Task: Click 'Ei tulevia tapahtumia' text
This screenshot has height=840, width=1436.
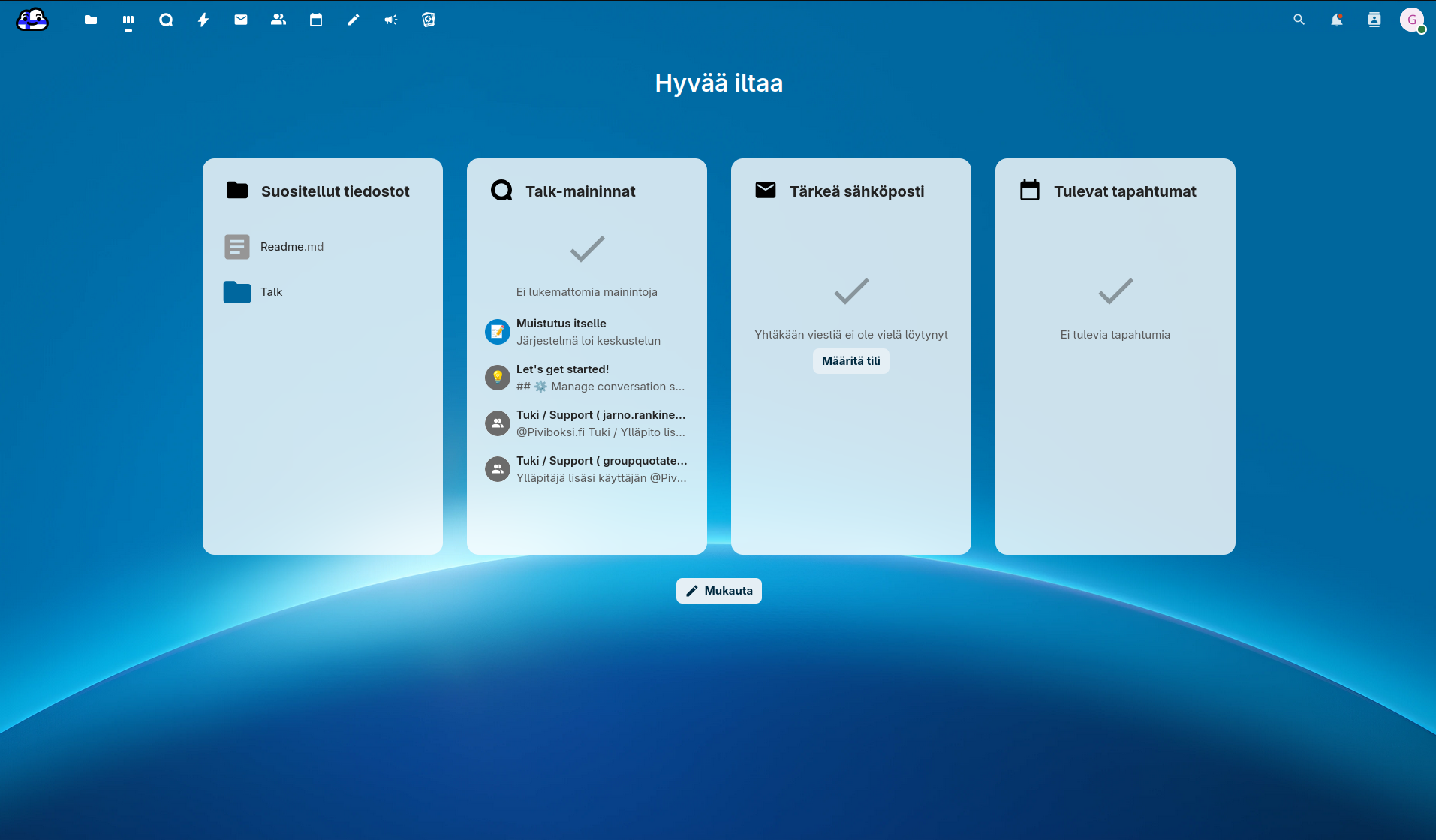Action: pyautogui.click(x=1115, y=335)
